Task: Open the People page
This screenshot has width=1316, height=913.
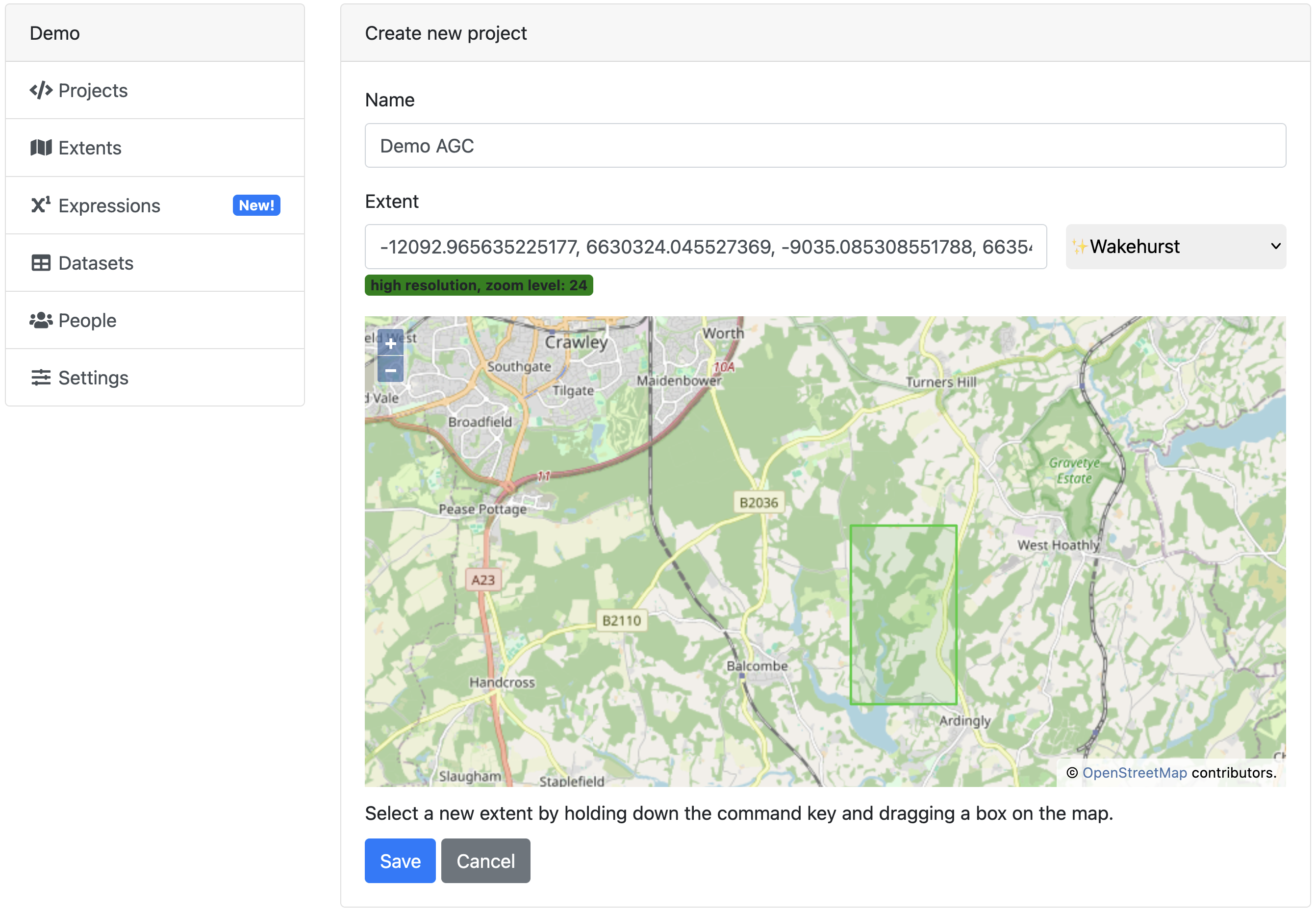Action: (87, 320)
